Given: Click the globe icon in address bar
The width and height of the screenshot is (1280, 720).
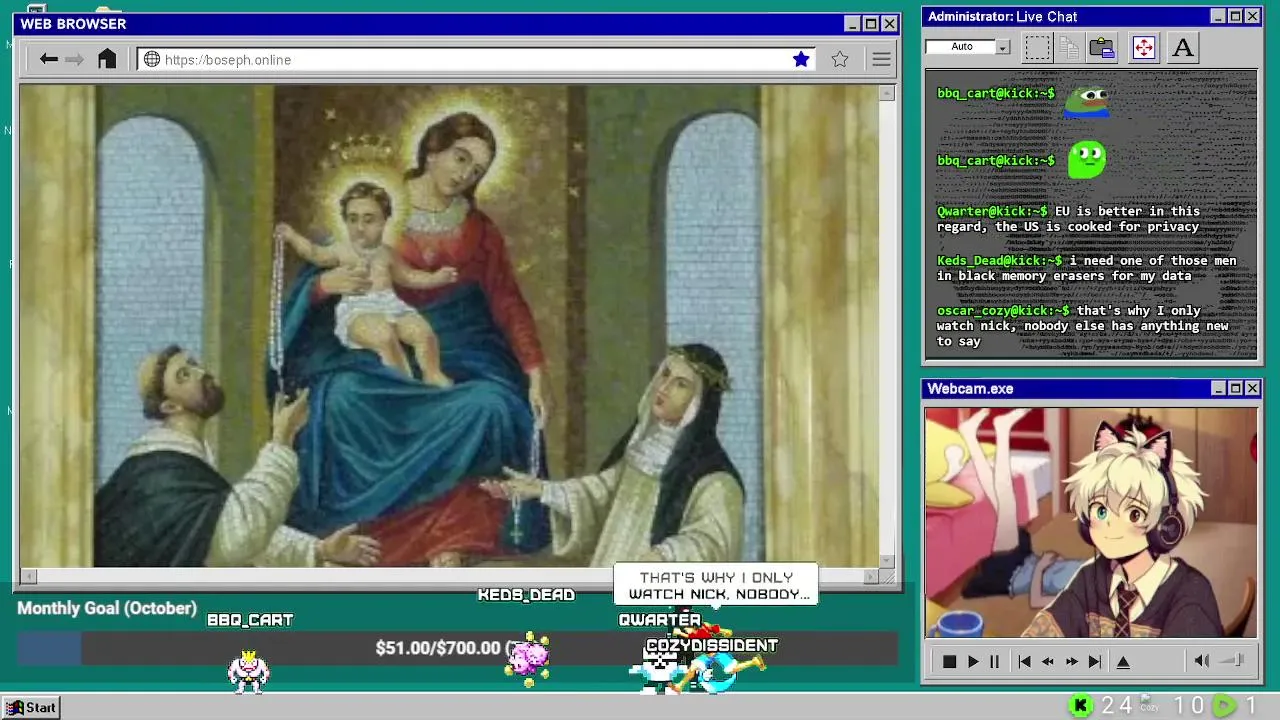Looking at the screenshot, I should coord(152,59).
